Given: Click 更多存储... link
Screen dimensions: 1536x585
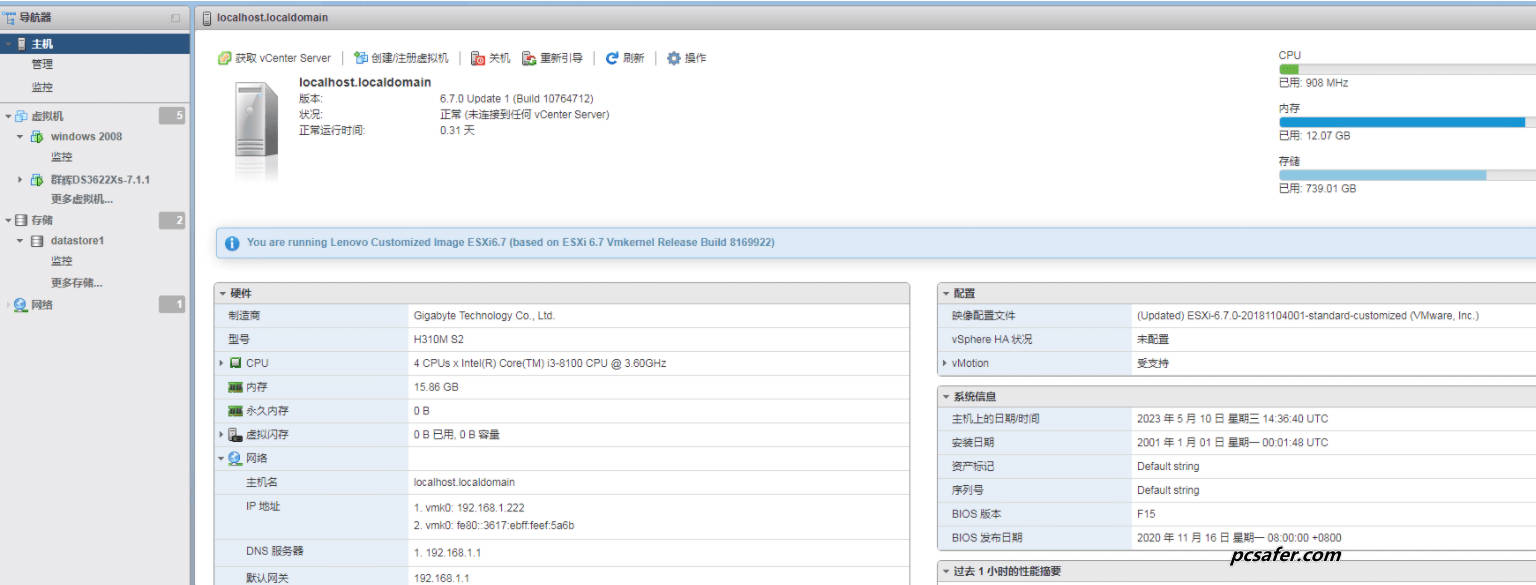Looking at the screenshot, I should coord(77,283).
